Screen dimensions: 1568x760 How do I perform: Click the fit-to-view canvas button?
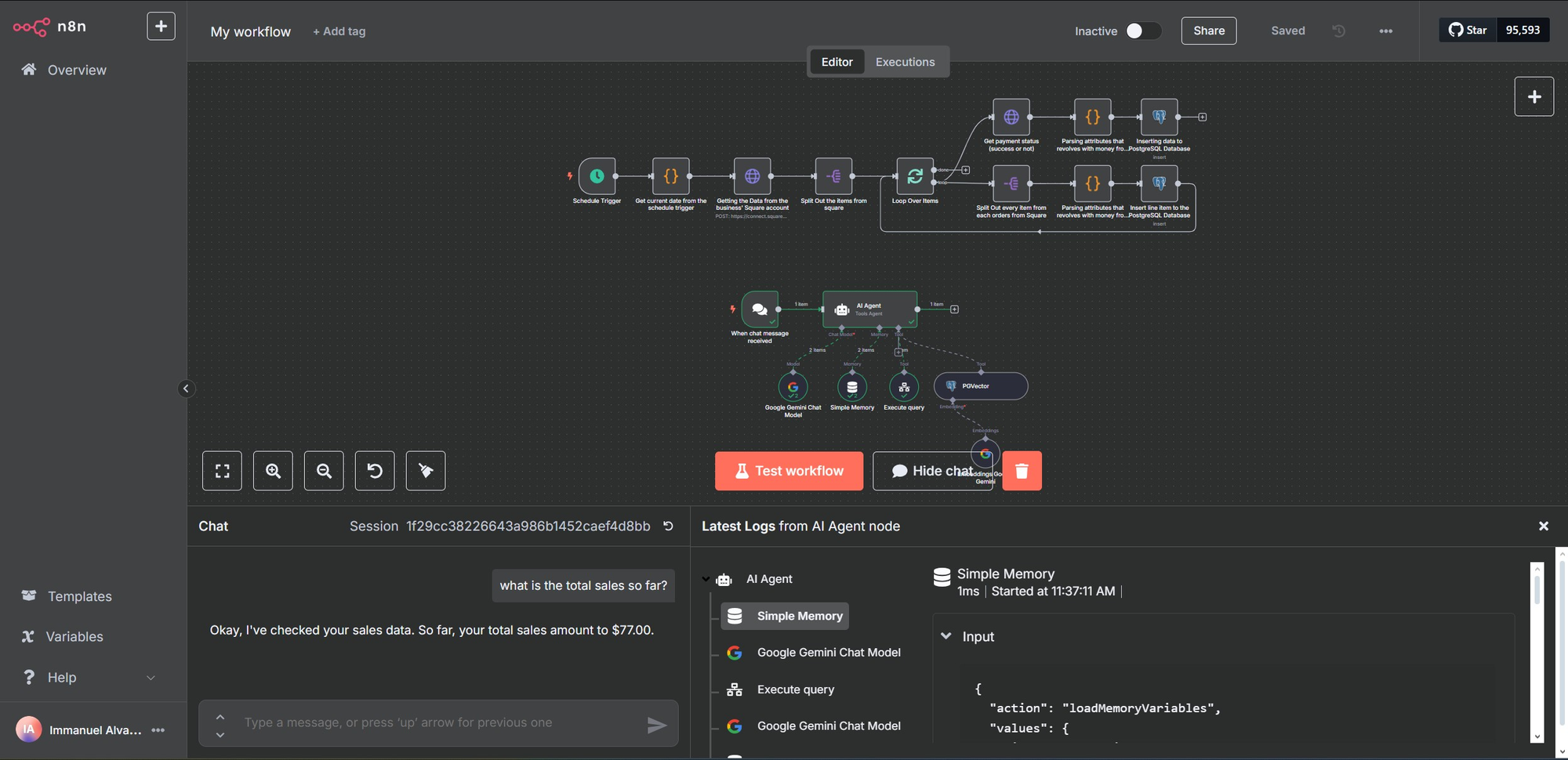pos(222,471)
